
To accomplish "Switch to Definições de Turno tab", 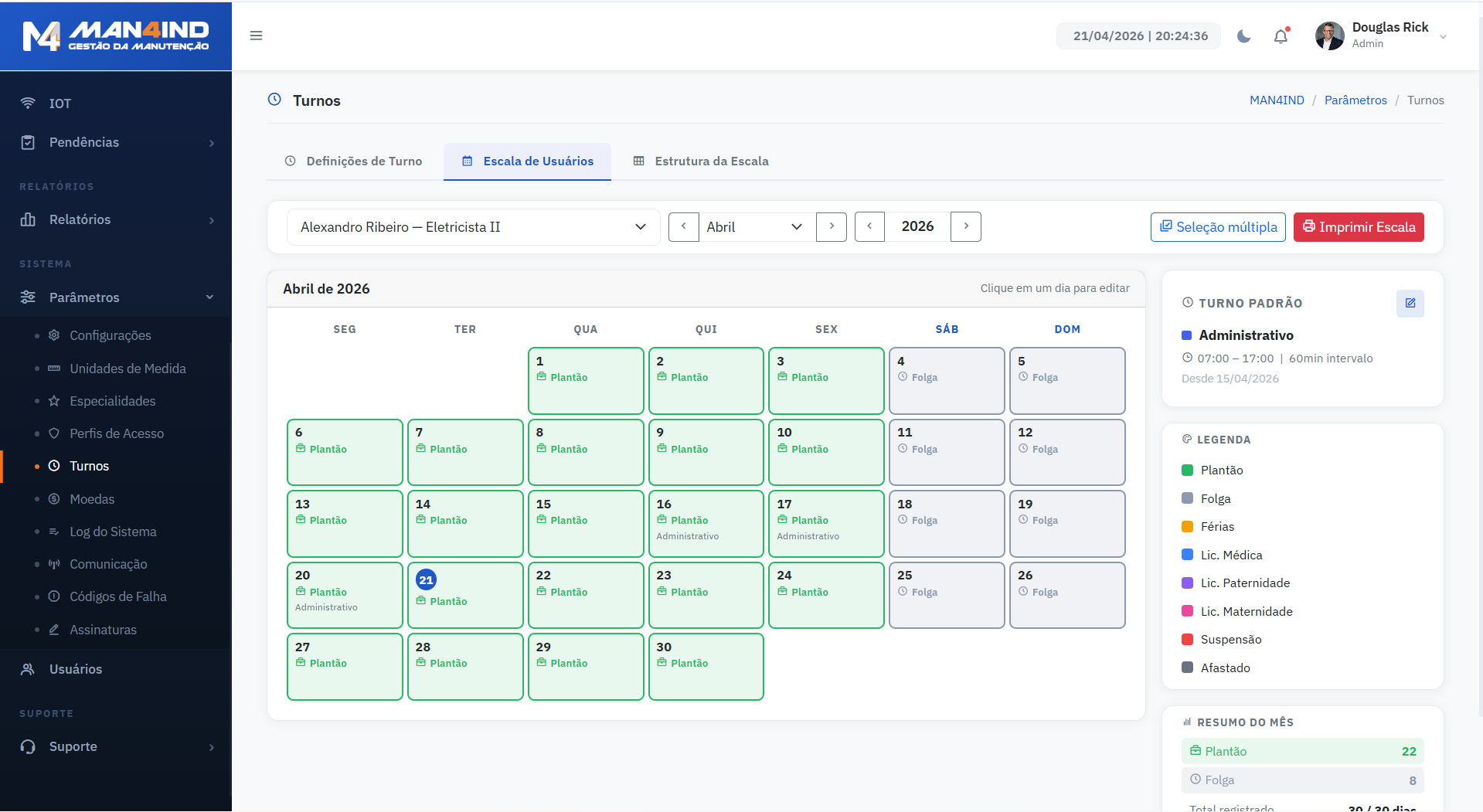I will pyautogui.click(x=354, y=161).
